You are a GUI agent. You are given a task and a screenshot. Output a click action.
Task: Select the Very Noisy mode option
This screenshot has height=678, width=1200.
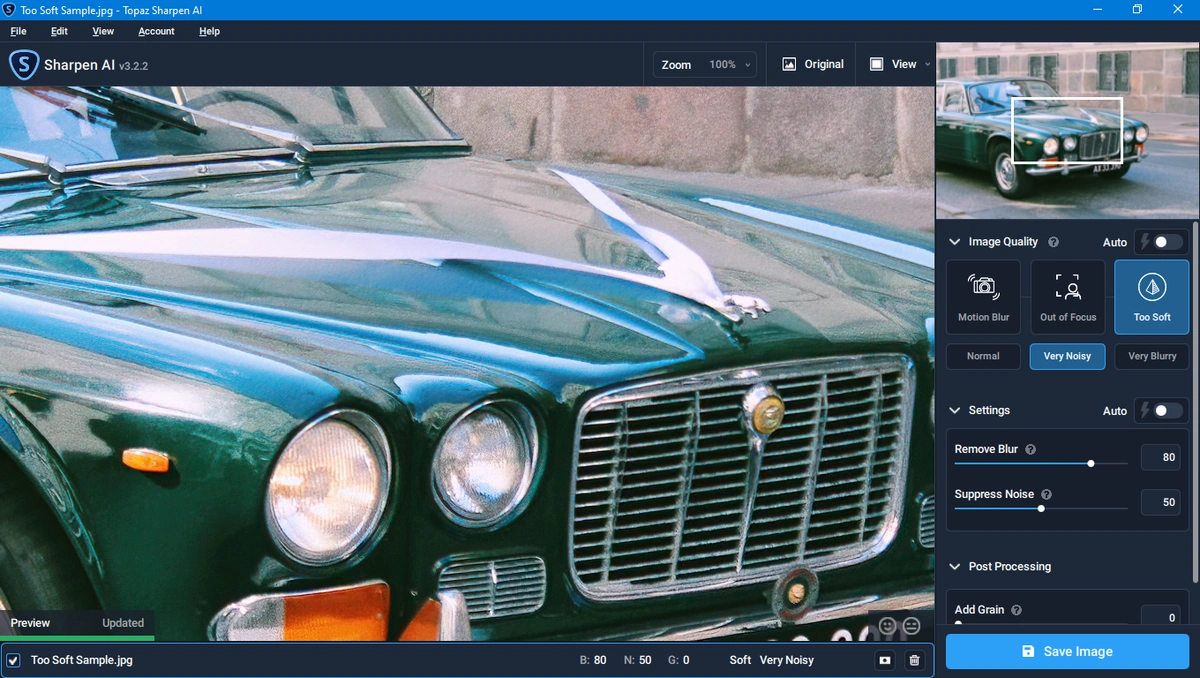(x=1067, y=356)
